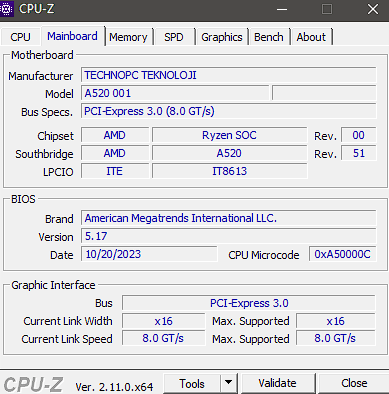The image size is (389, 394).
Task: Open the Graphics tab
Action: click(222, 37)
